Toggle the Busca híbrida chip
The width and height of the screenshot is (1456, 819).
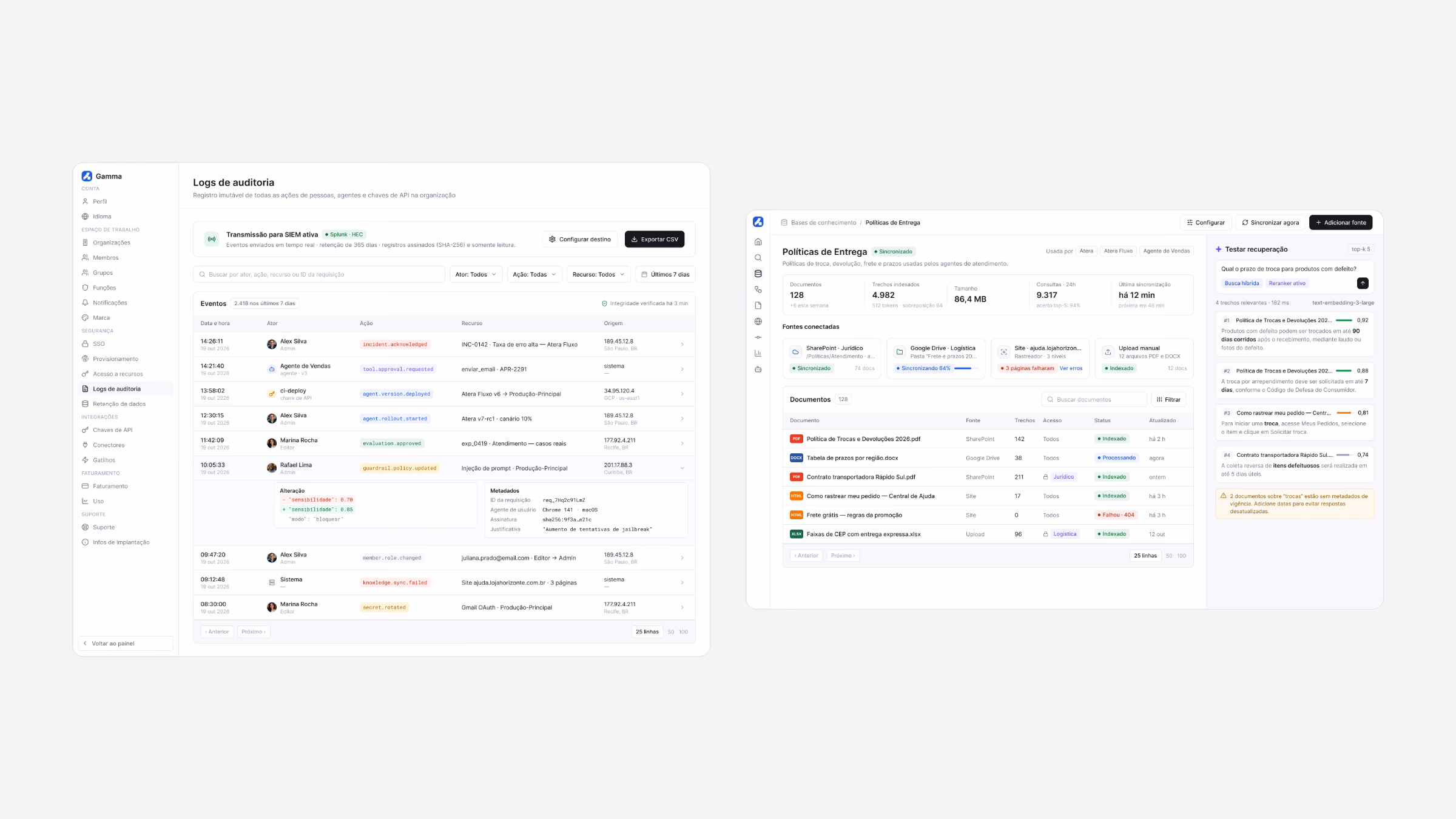(x=1241, y=283)
